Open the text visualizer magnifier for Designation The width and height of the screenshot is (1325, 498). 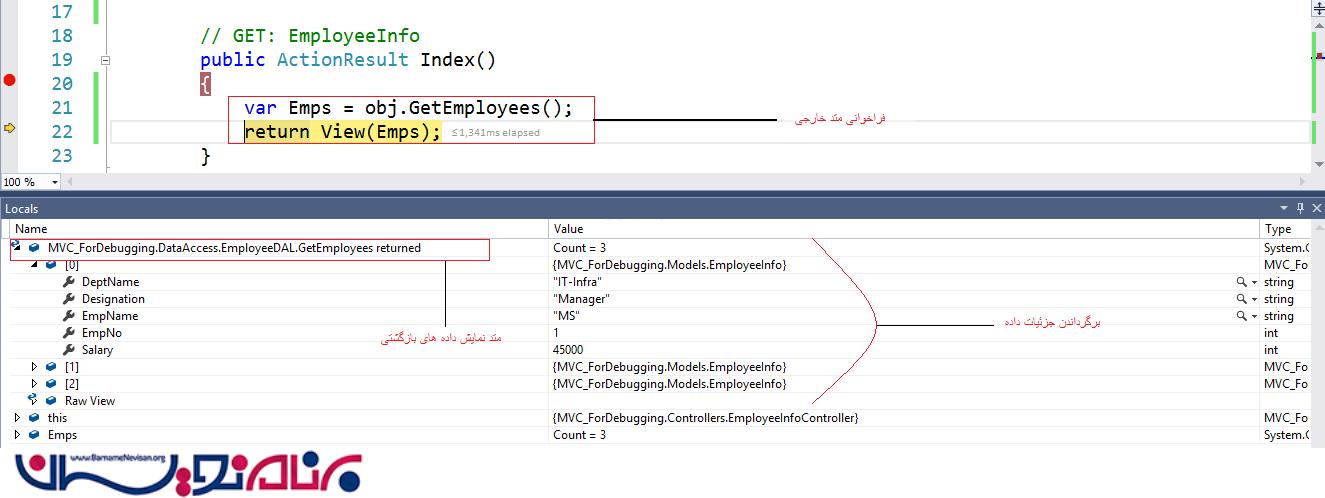click(1241, 300)
